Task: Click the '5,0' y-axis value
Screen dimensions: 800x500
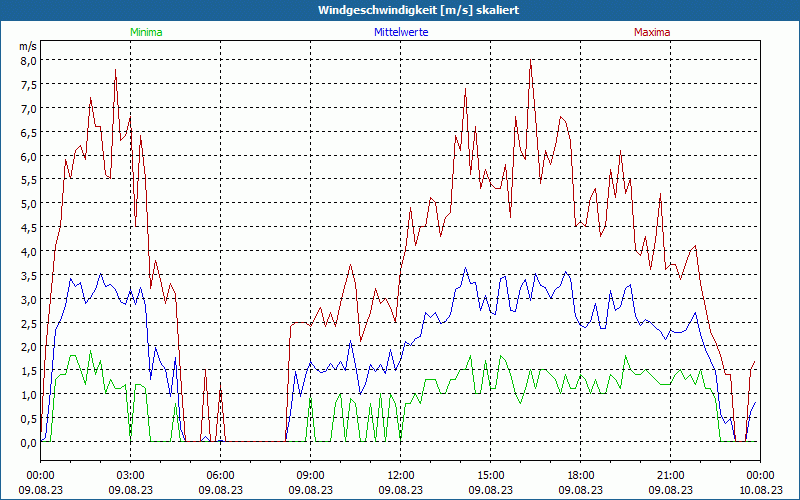Action: pyautogui.click(x=29, y=204)
